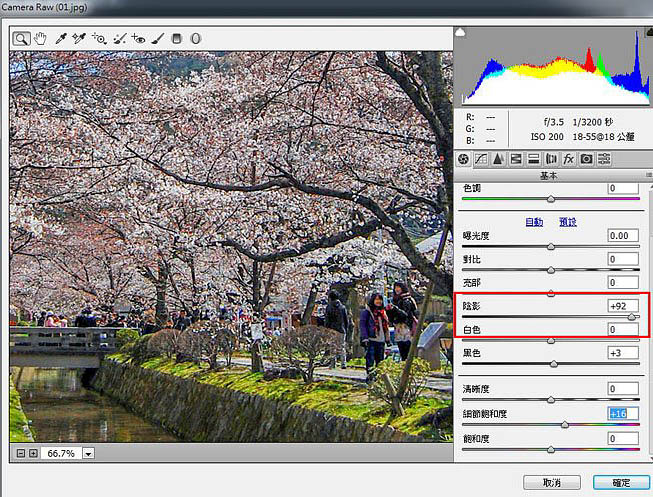The width and height of the screenshot is (653, 497).
Task: Pick the White Balance eyedropper tool
Action: pos(61,39)
